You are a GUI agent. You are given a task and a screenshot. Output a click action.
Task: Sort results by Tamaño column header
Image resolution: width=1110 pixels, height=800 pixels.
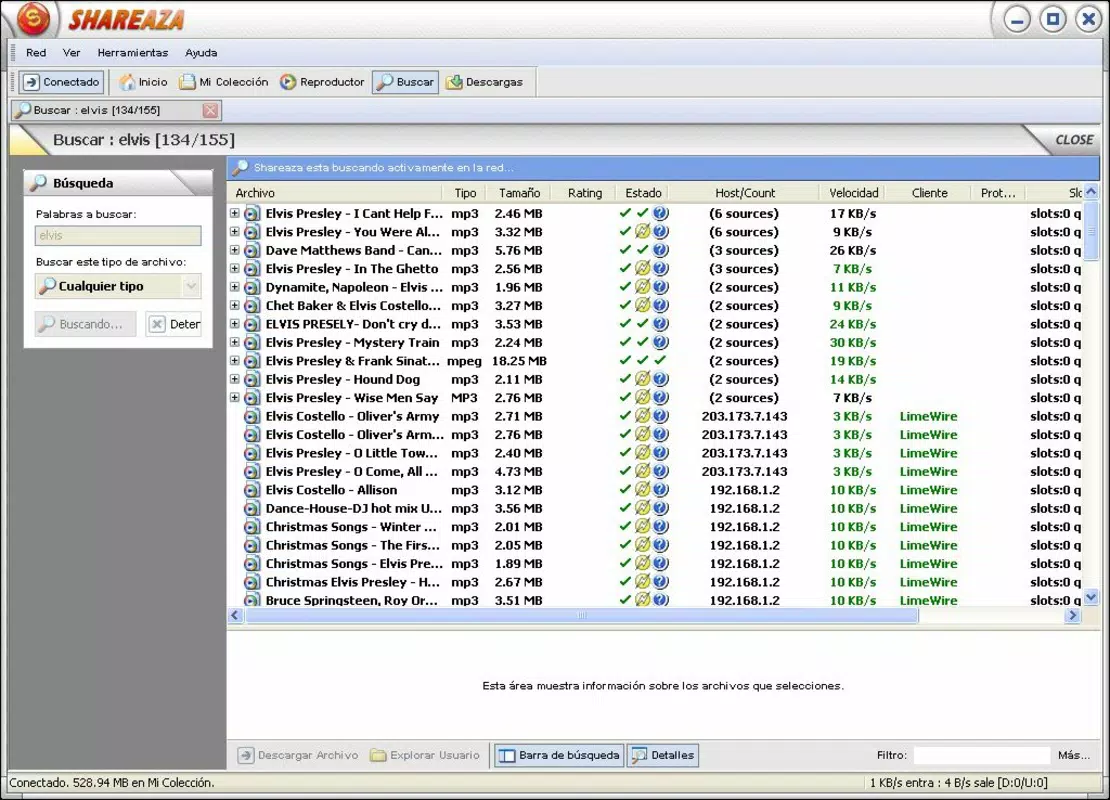coord(519,193)
